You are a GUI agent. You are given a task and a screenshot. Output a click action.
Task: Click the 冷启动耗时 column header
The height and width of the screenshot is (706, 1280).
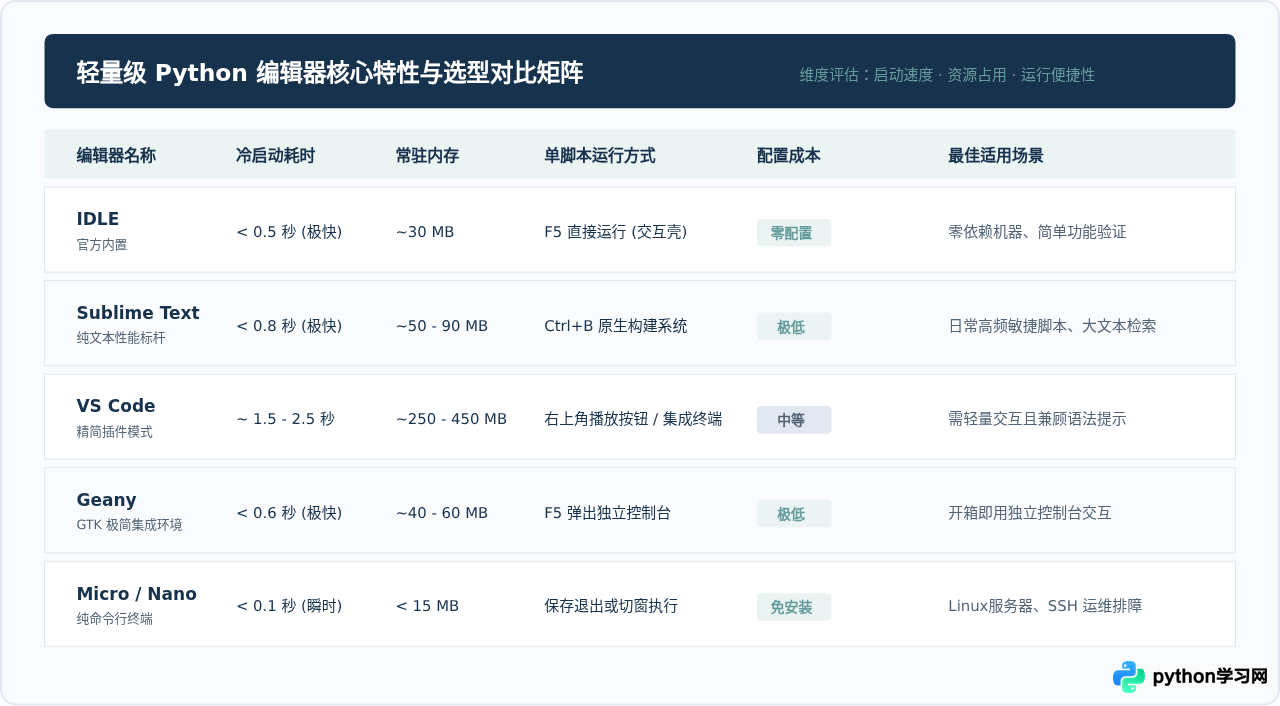coord(275,156)
